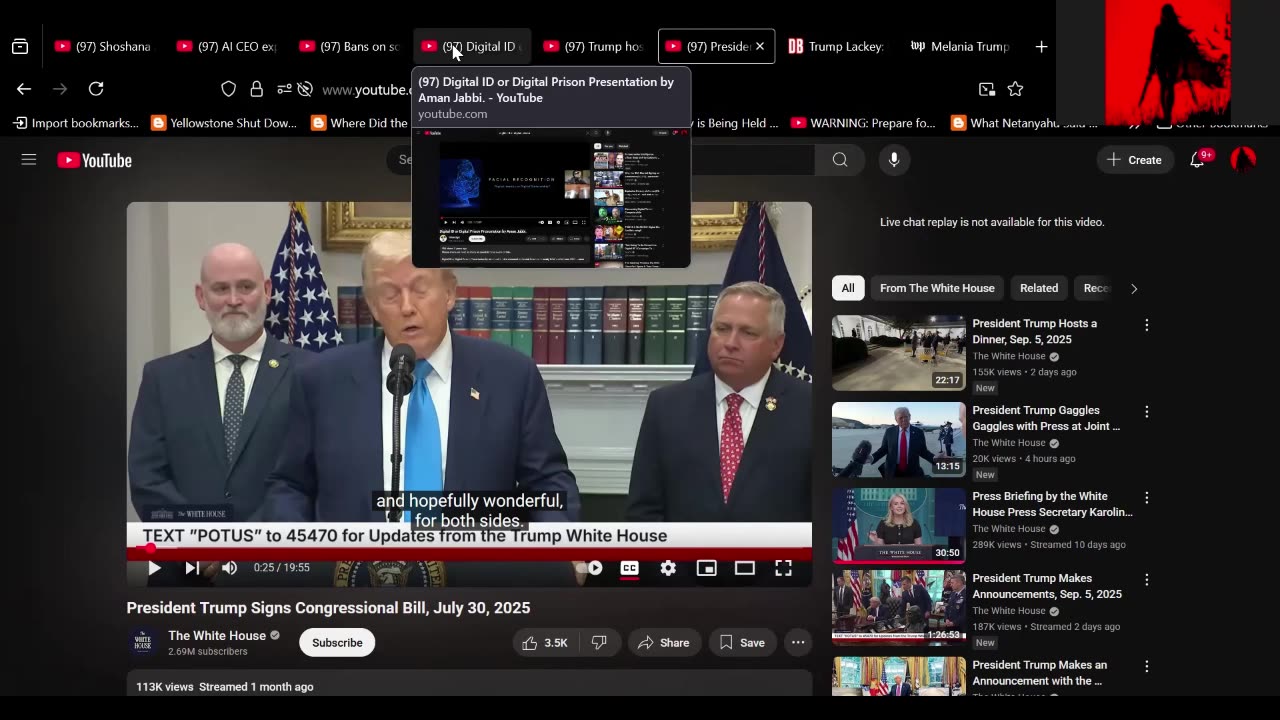
Task: Open more actions ellipsis under video
Action: tap(798, 643)
